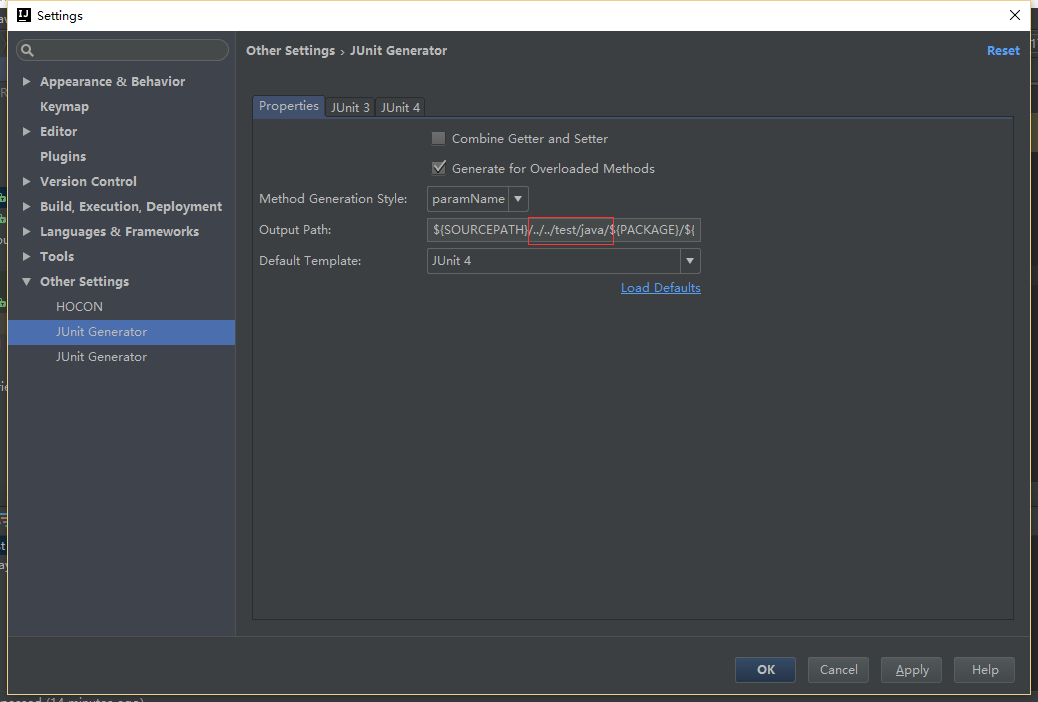The height and width of the screenshot is (702, 1038).
Task: Click the Other Settings breadcrumb
Action: 291,50
